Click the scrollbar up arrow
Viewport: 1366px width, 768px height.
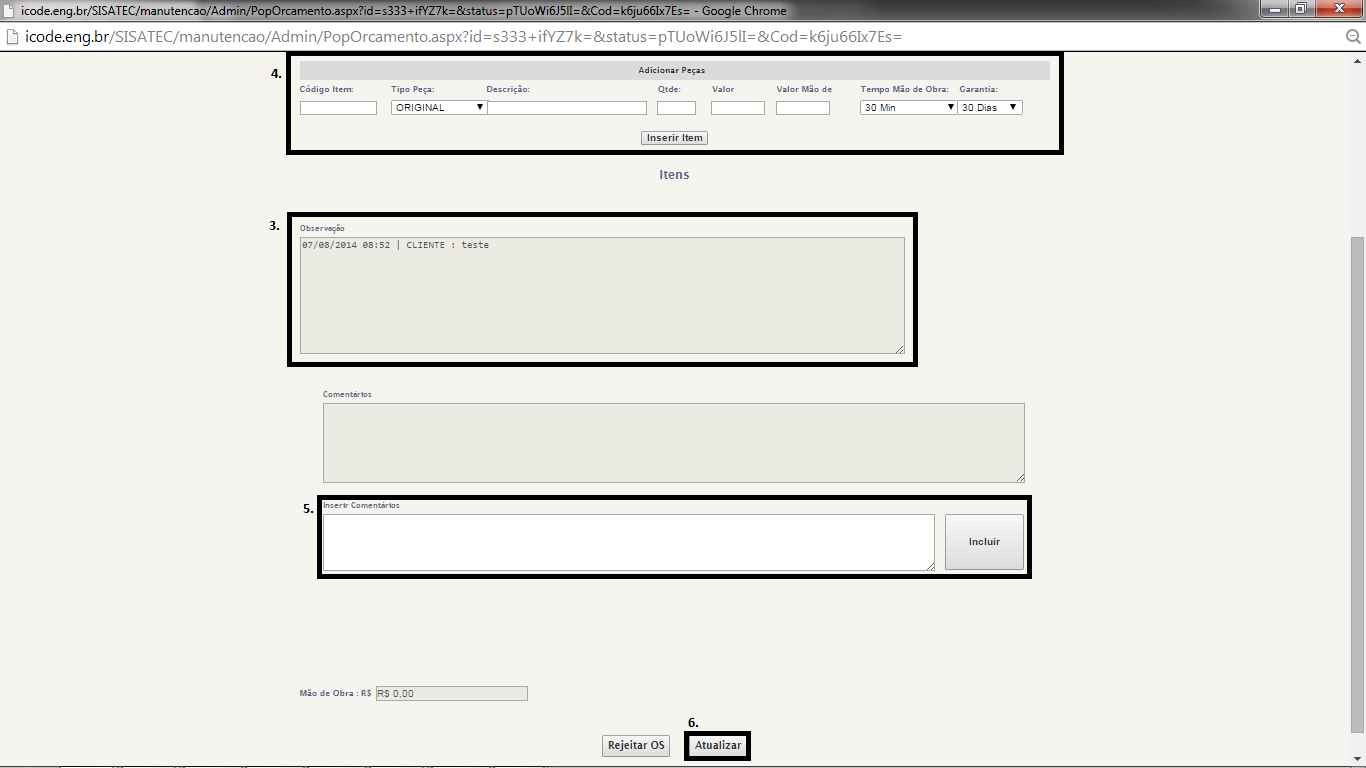coord(1357,61)
